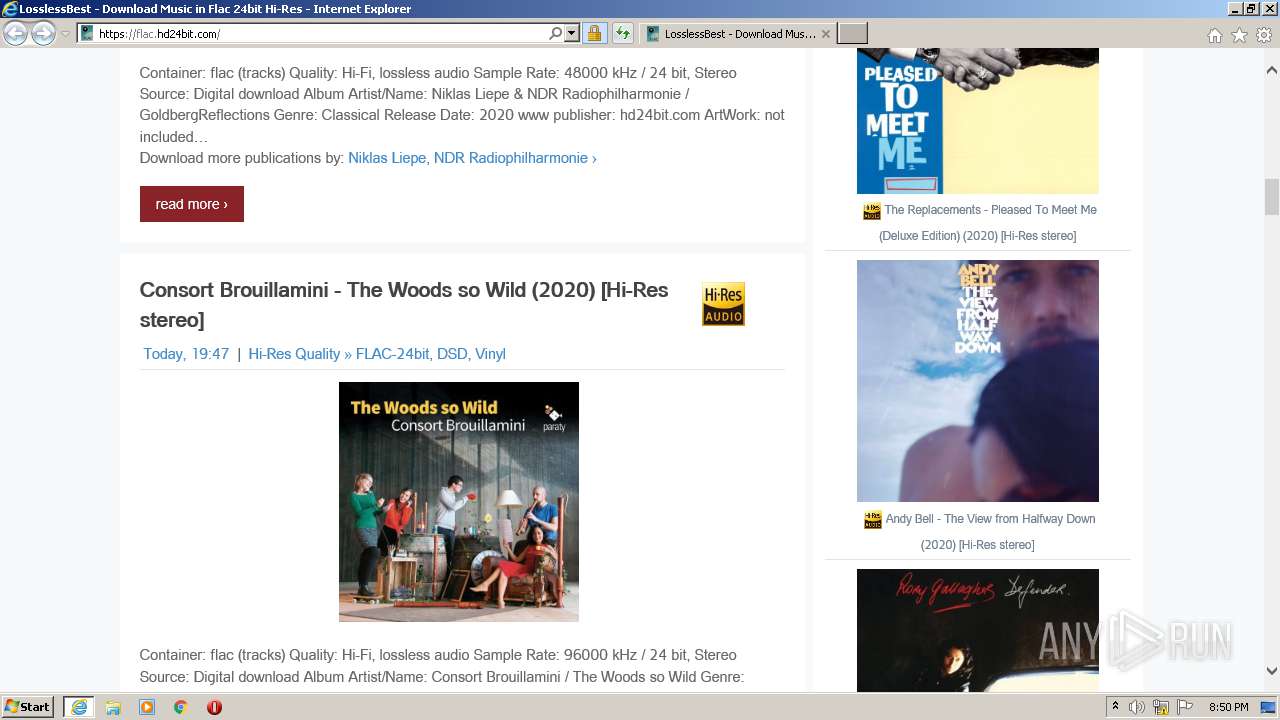Open the Home page icon
The image size is (1280, 720).
[1214, 35]
